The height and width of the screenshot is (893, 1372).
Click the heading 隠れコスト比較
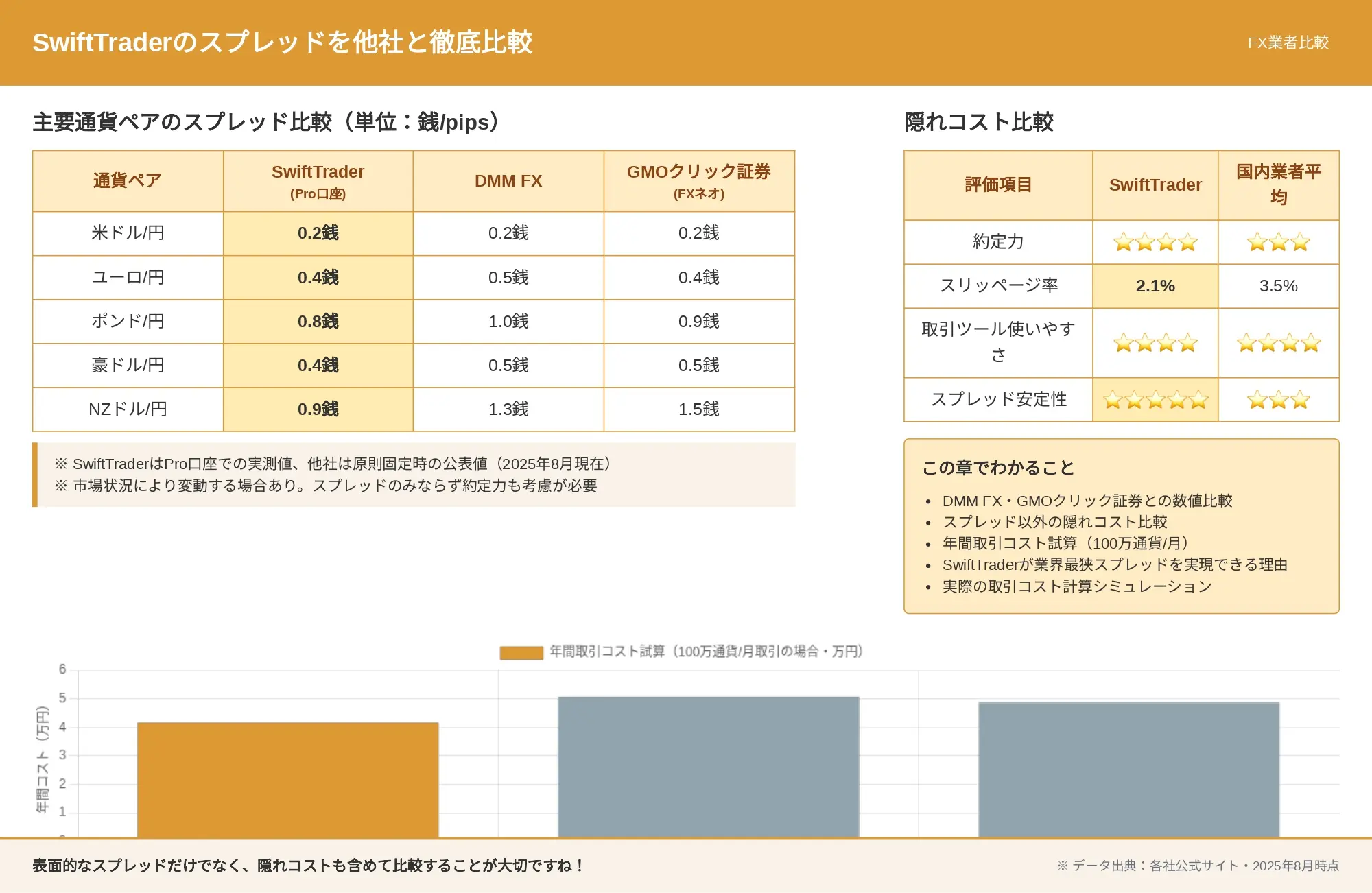978,122
